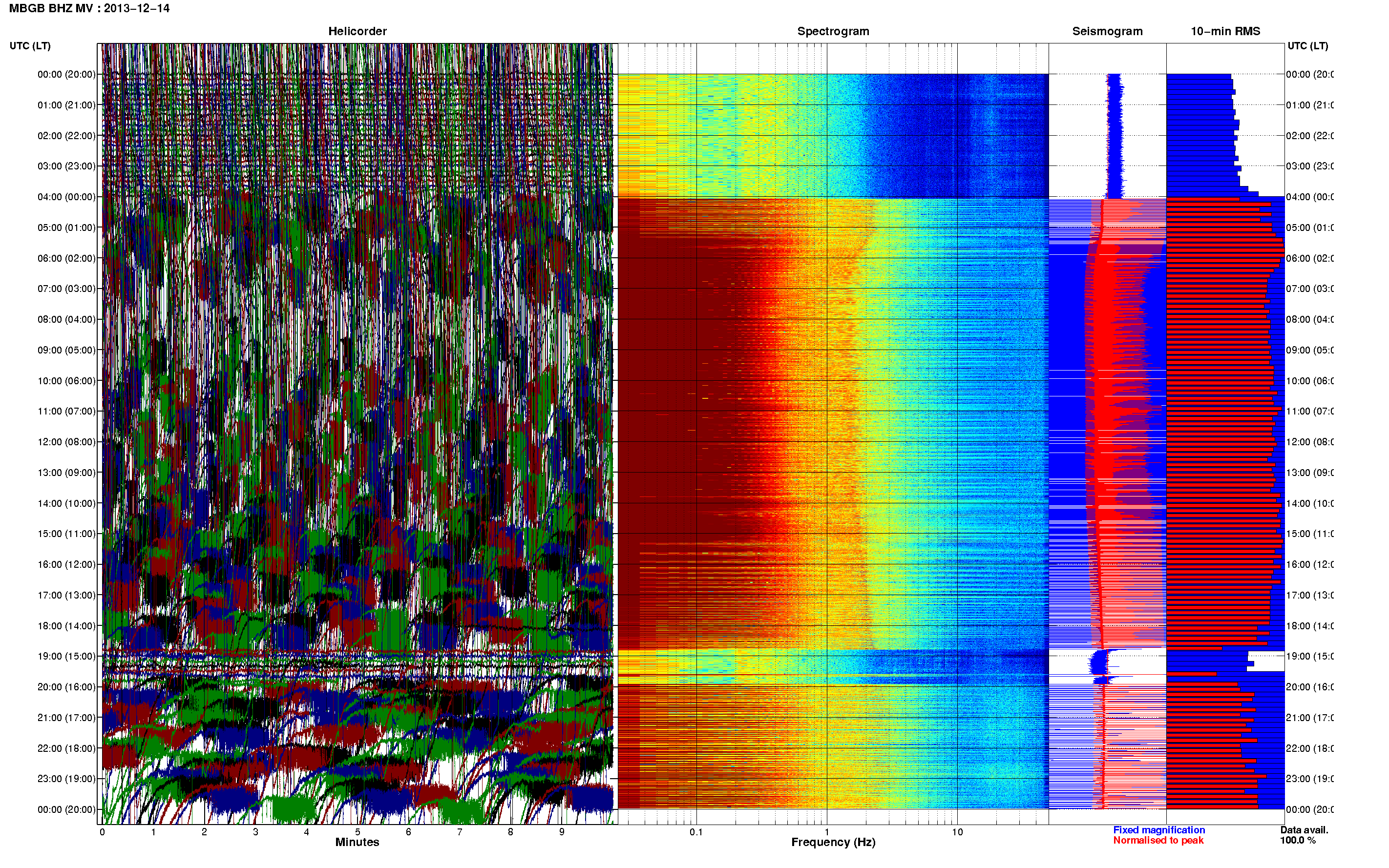Select the left time label '00:00 (20:00)' at top
The height and width of the screenshot is (868, 1389).
(x=66, y=74)
